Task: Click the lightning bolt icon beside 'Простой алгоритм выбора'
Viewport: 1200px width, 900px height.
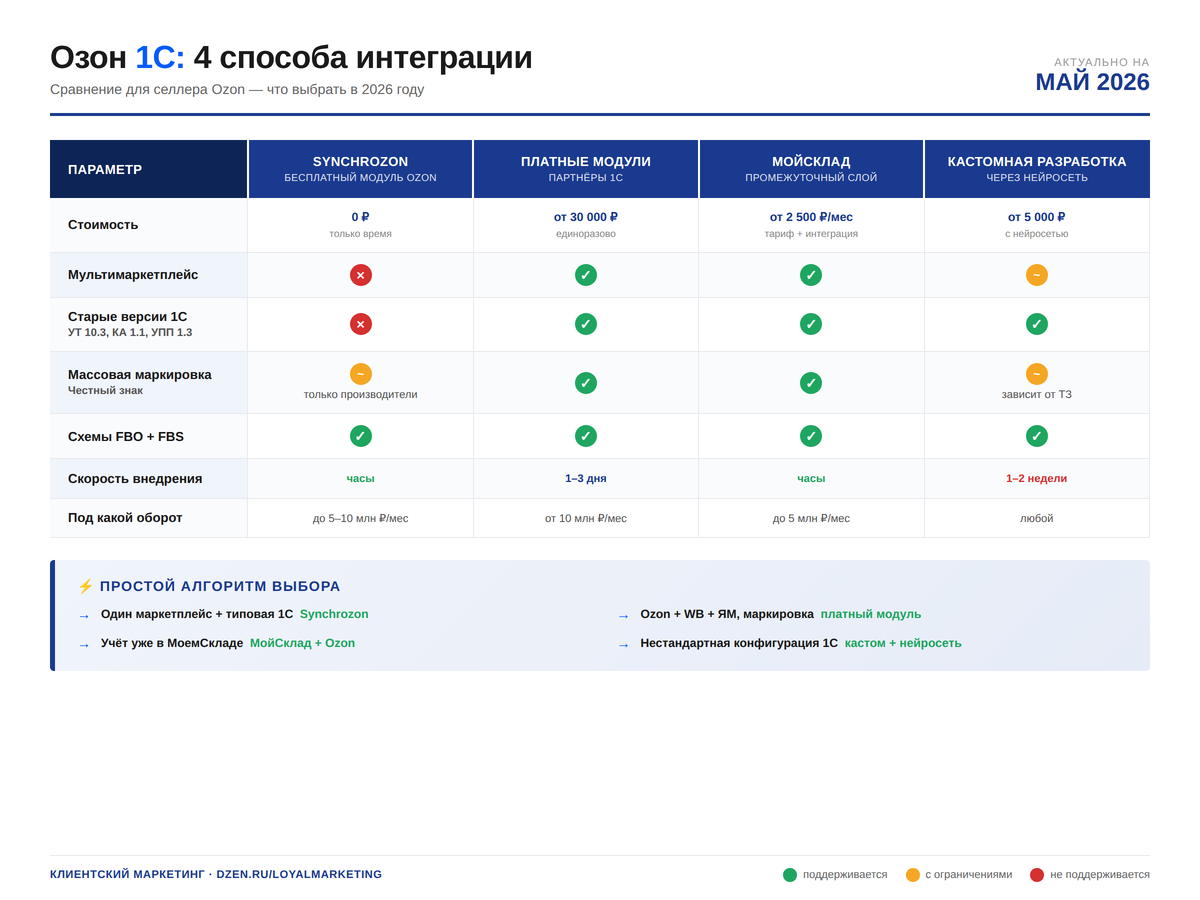Action: 85,586
